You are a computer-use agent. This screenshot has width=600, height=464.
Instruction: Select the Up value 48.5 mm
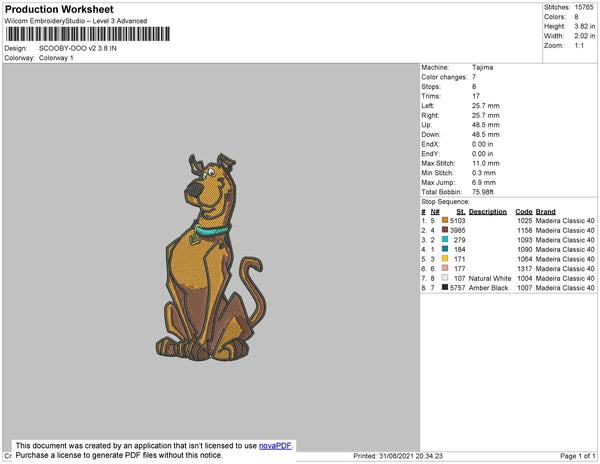[486, 125]
